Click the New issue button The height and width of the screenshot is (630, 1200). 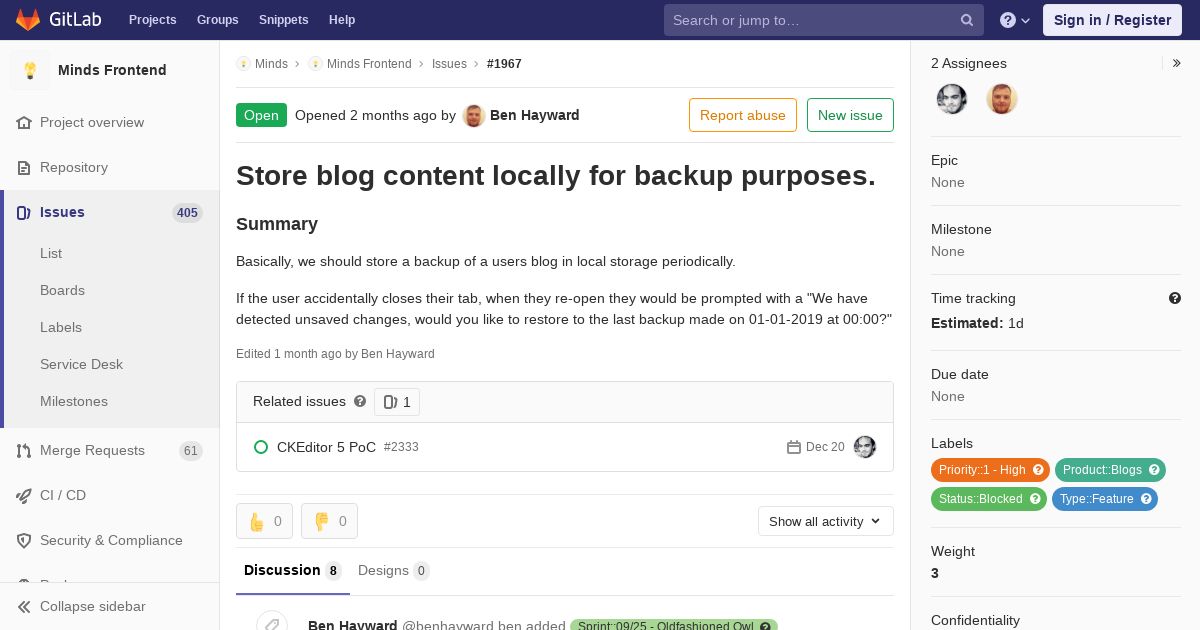tap(850, 115)
